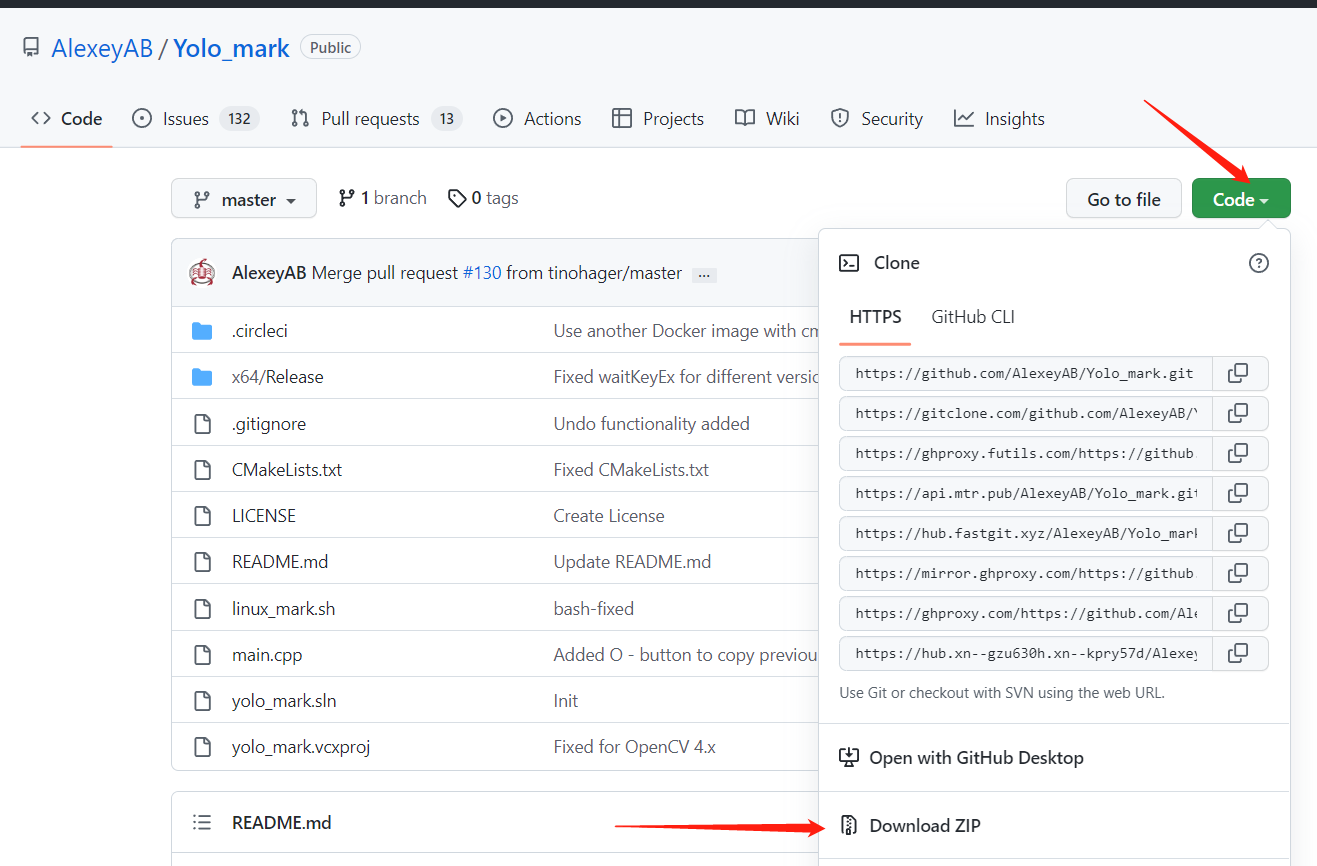This screenshot has height=866, width=1317.
Task: Click Download ZIP
Action: pos(924,826)
